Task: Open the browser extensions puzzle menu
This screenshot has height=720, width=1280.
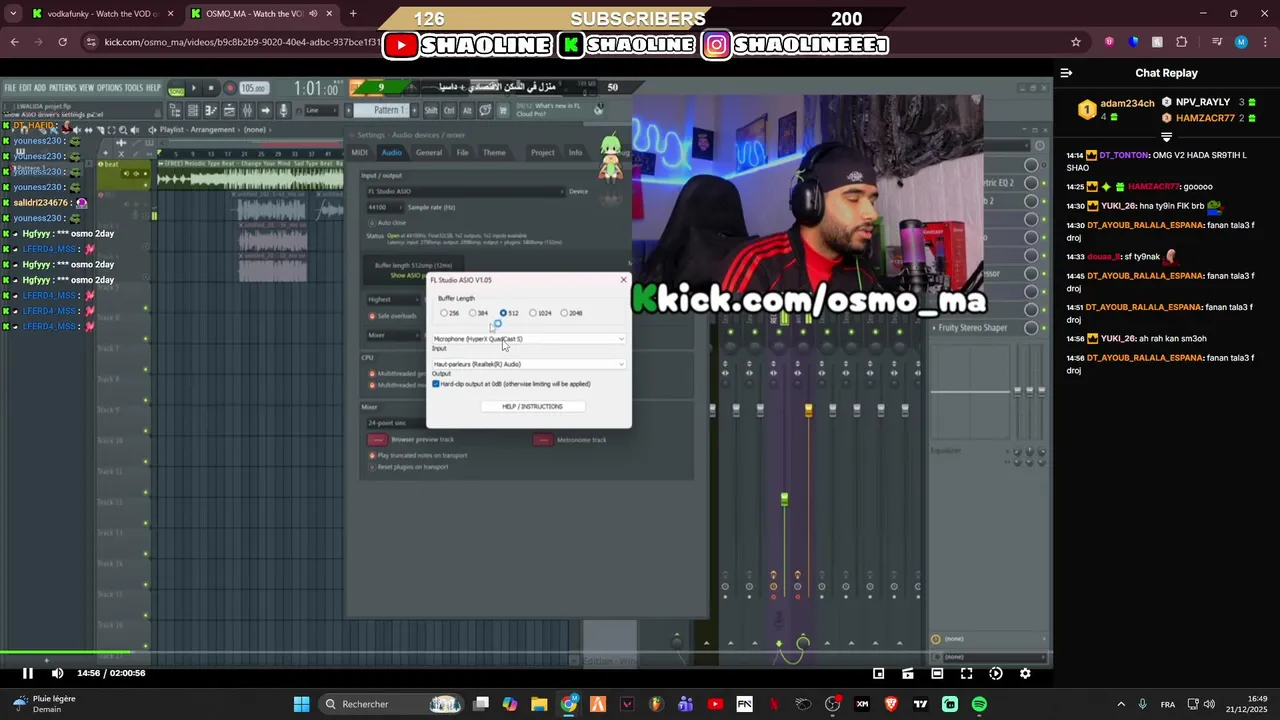Action: coord(1182,42)
